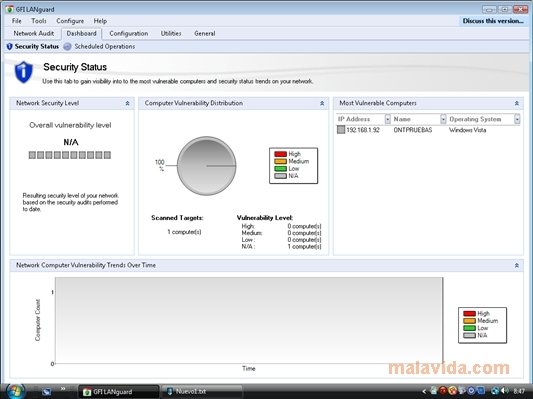Image resolution: width=533 pixels, height=399 pixels.
Task: Open the File menu
Action: [17, 21]
